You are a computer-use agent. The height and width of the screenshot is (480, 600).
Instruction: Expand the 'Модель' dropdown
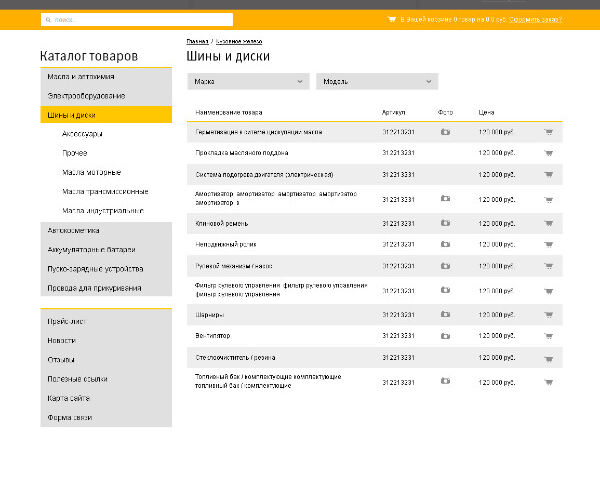[377, 82]
